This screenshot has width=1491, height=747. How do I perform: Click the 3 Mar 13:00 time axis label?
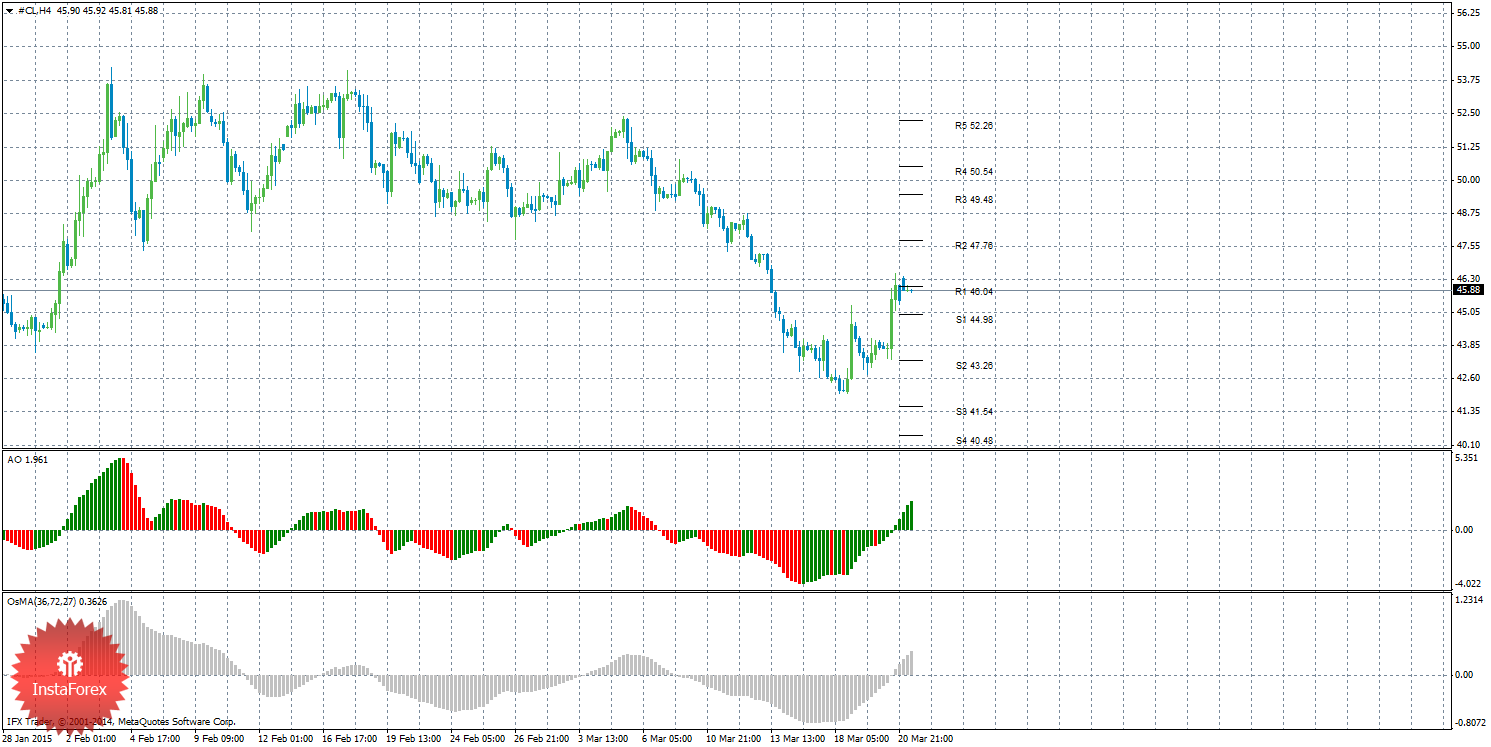(x=604, y=739)
